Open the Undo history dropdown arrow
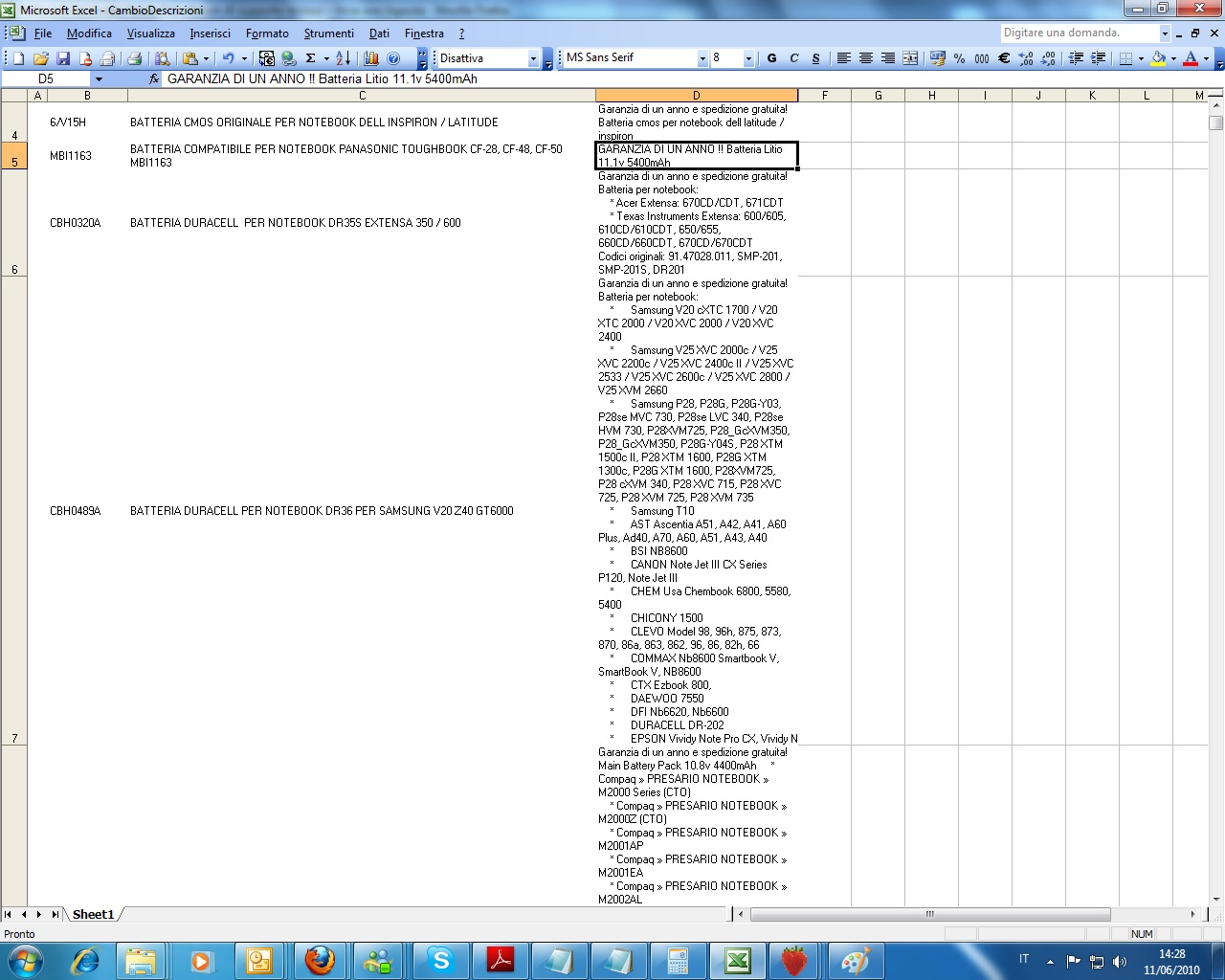Screen dimensions: 1225x980 [x=244, y=58]
